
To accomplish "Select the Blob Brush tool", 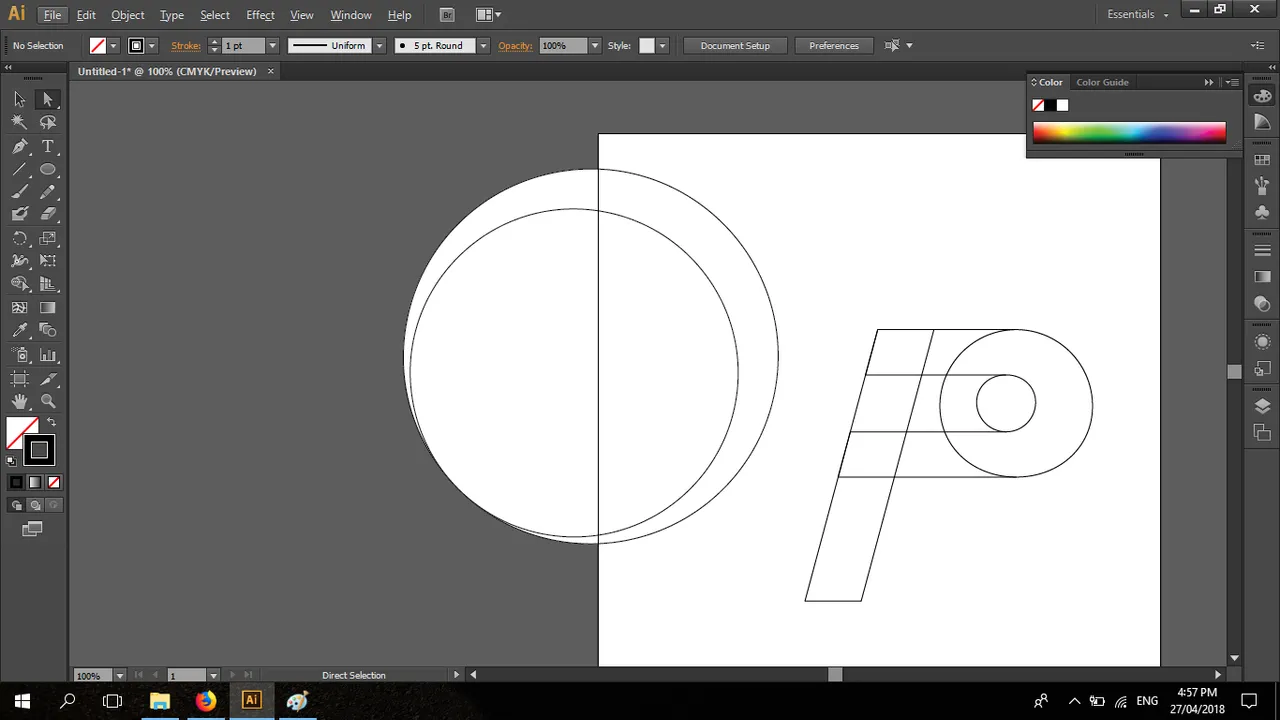I will pos(19,214).
